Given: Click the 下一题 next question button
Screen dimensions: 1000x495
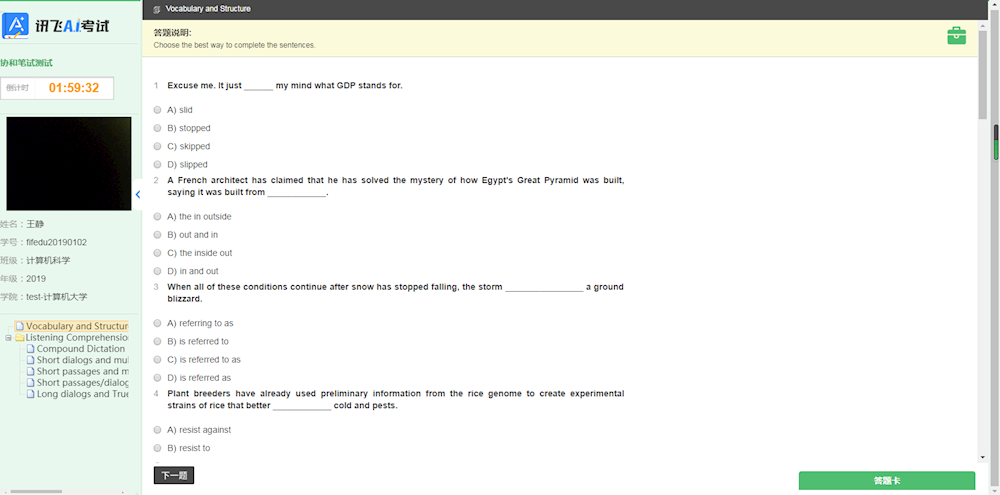Looking at the screenshot, I should (x=173, y=476).
